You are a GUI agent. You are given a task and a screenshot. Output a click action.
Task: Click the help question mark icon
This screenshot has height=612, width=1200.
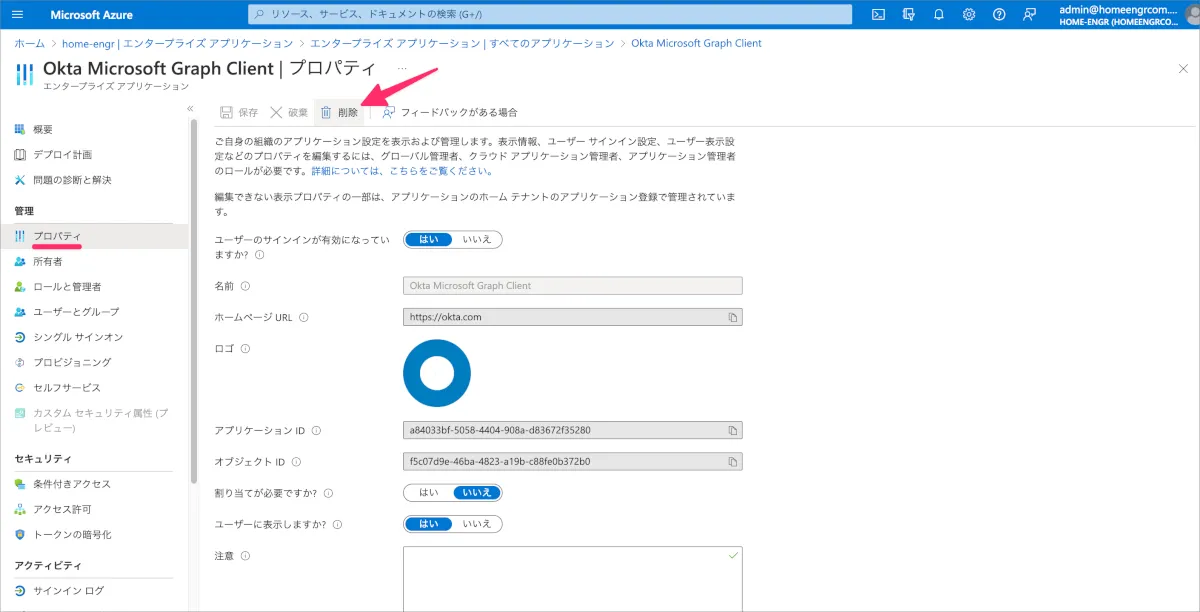click(x=999, y=14)
